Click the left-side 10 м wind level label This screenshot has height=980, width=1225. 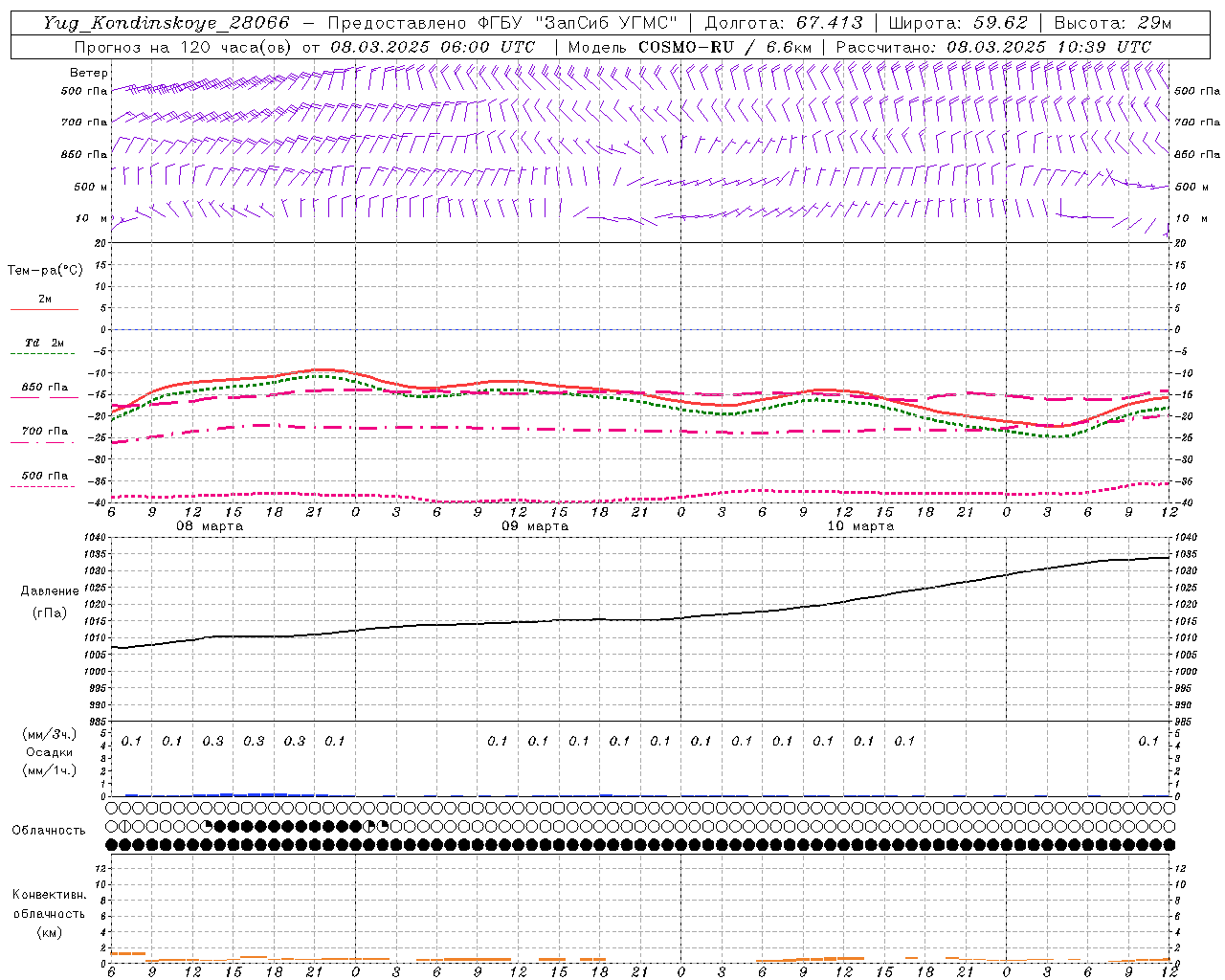92,218
